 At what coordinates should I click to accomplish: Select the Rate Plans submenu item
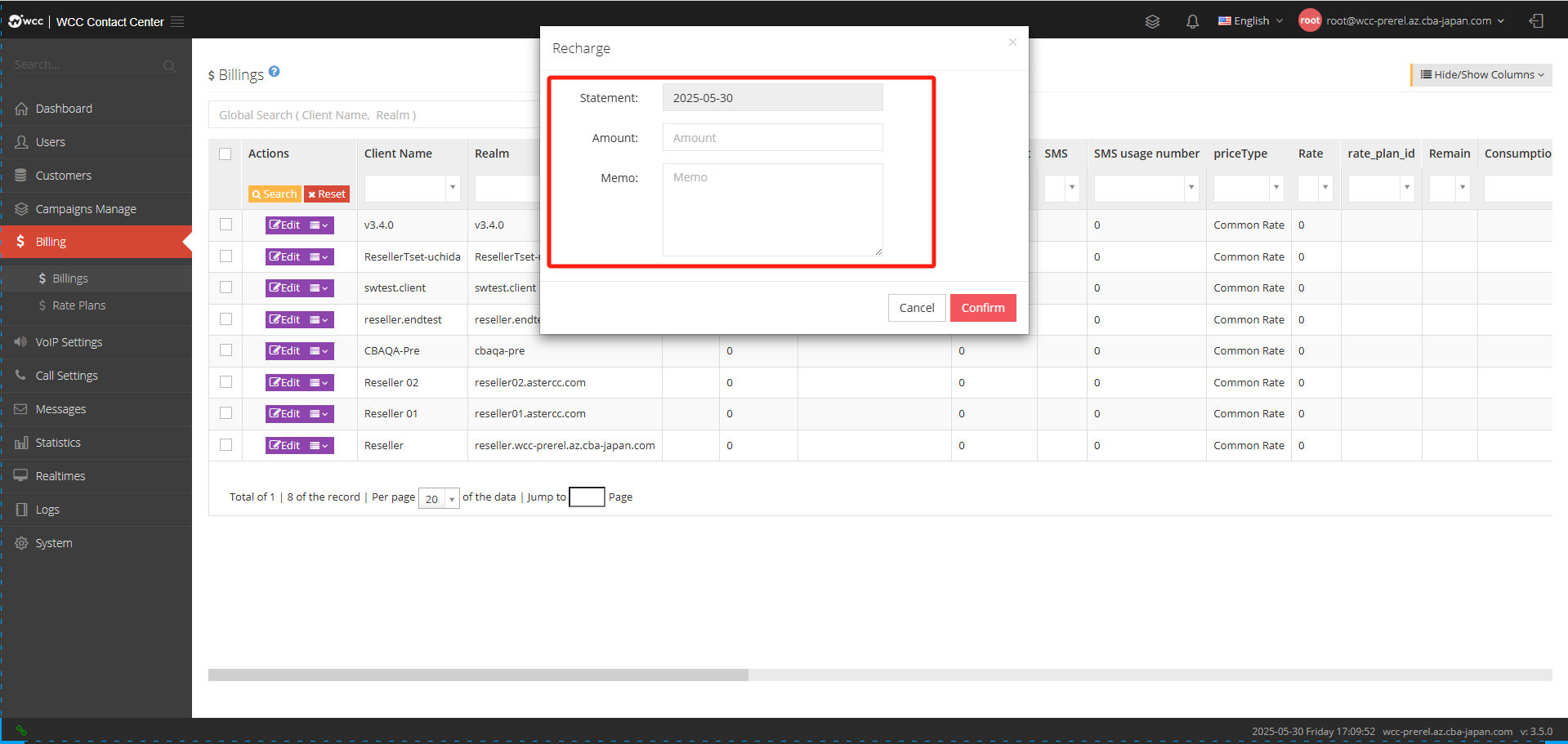click(96, 305)
